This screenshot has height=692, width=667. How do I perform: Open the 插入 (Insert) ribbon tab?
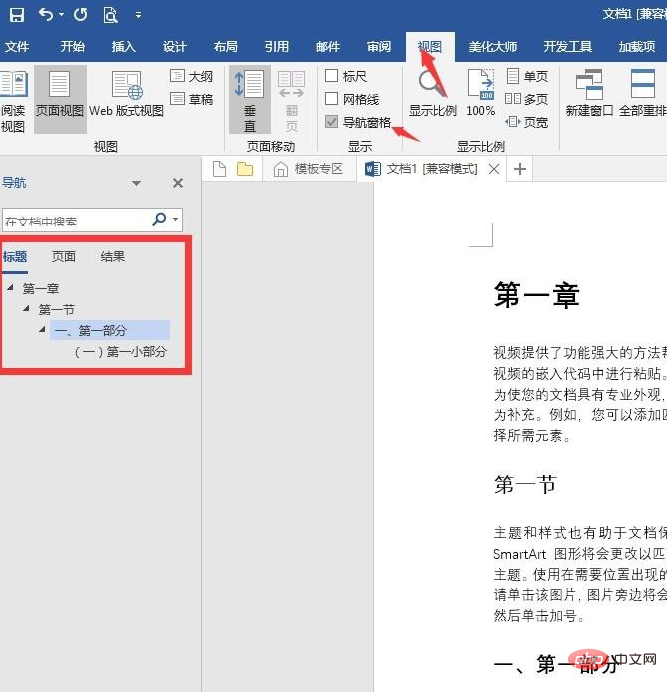[123, 46]
